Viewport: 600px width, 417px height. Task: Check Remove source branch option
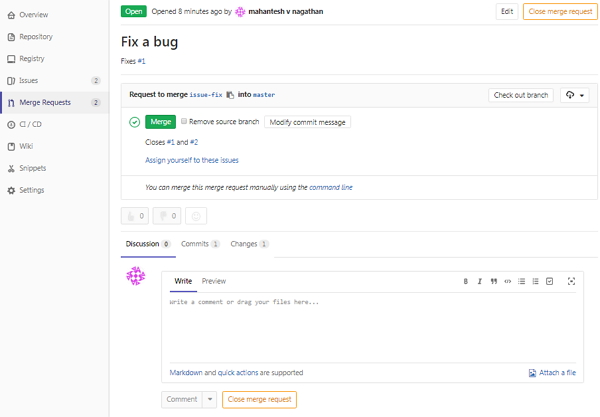(x=184, y=122)
